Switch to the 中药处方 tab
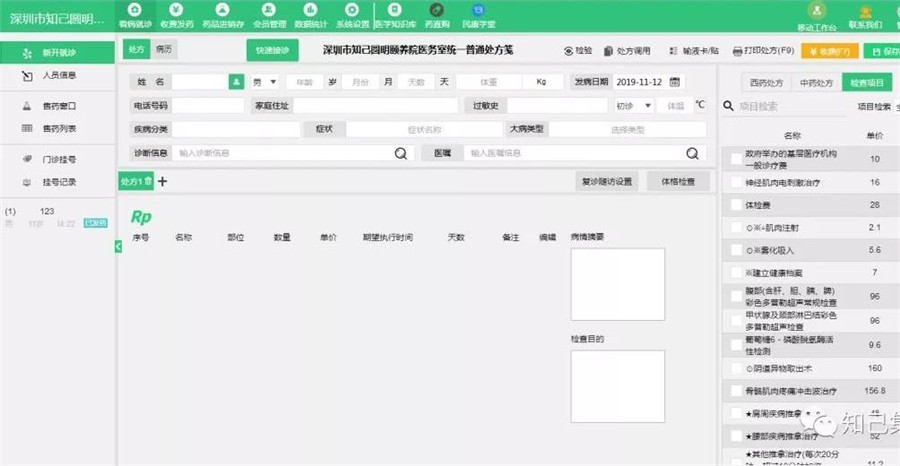Image resolution: width=900 pixels, height=466 pixels. pyautogui.click(x=816, y=83)
